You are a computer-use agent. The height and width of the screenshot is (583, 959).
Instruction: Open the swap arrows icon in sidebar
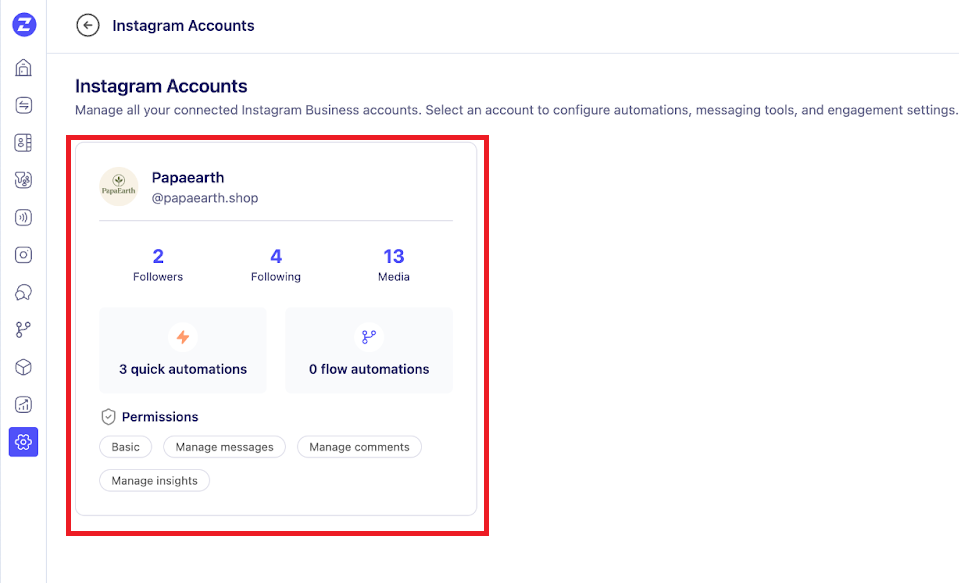point(23,105)
